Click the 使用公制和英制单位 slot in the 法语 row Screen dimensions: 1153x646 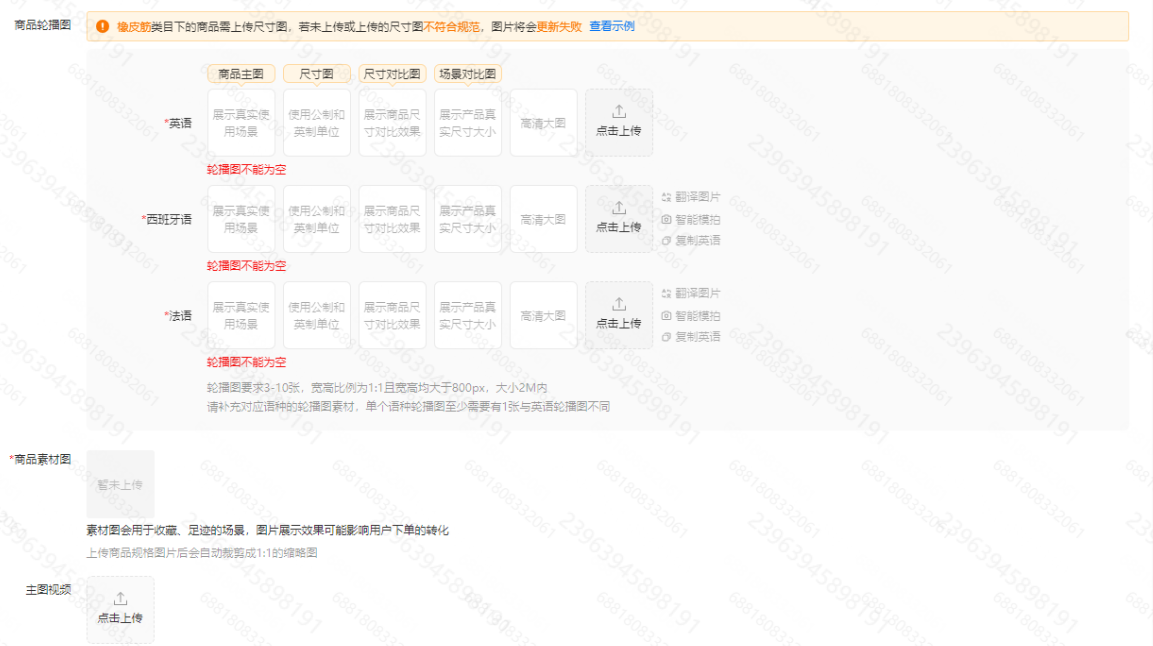pos(317,315)
